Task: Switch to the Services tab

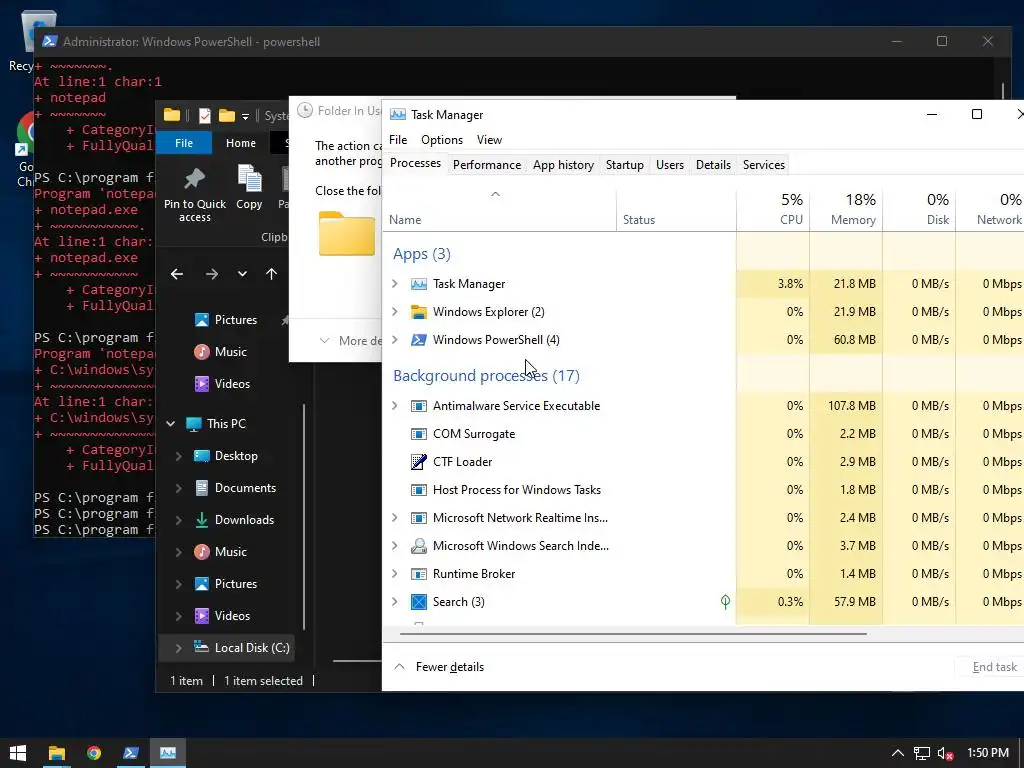Action: (764, 165)
